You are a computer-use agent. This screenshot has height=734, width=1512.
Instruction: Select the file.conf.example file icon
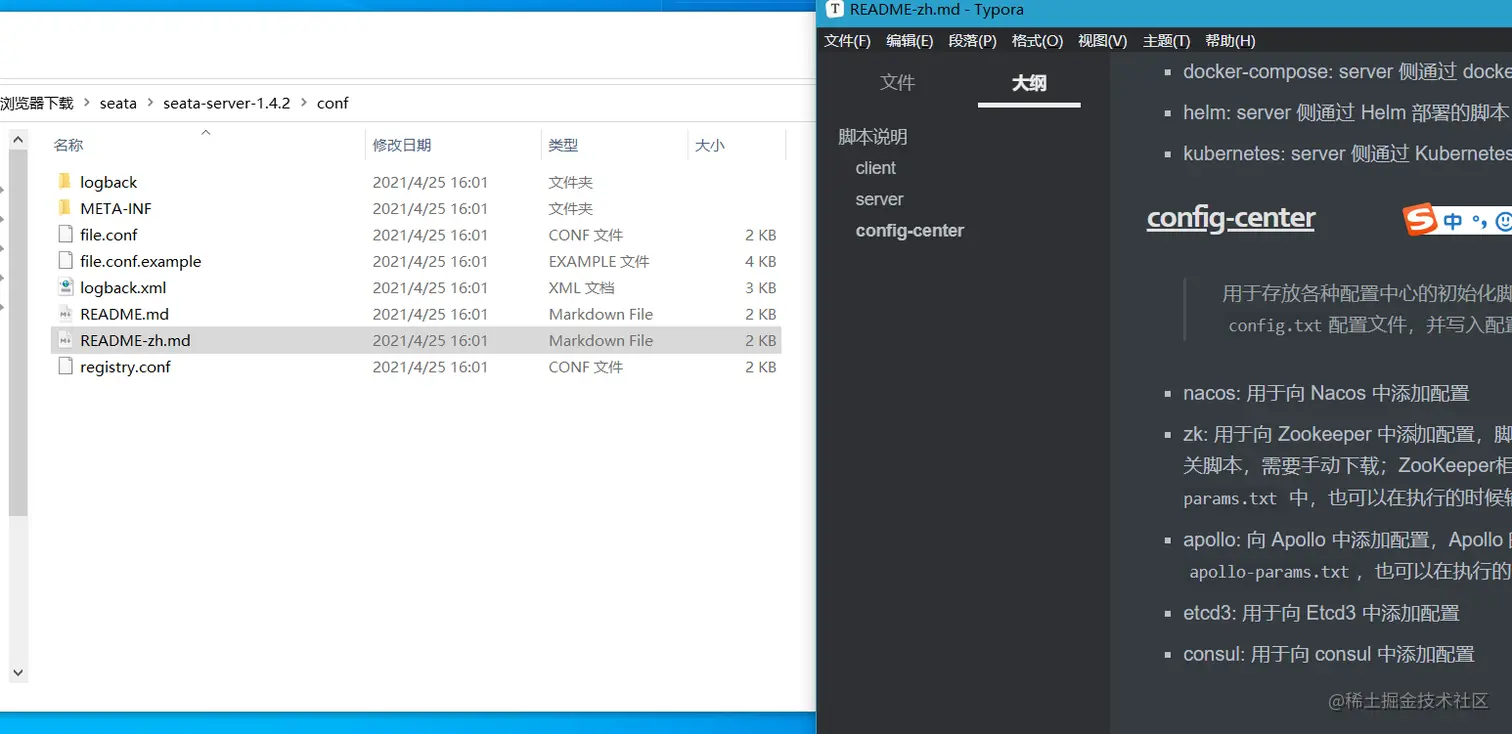pos(65,261)
